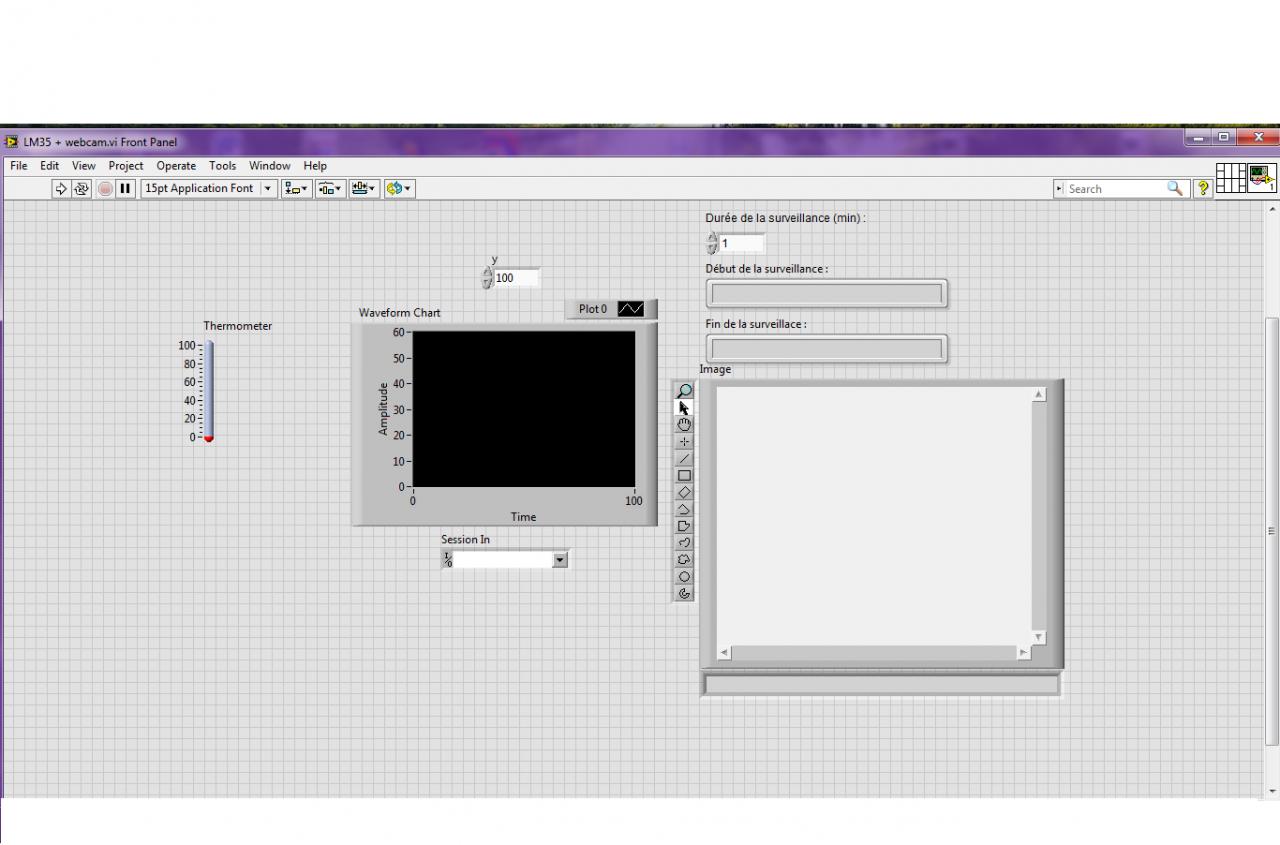The height and width of the screenshot is (845, 1280).
Task: Click the Abort Execution stop button
Action: coord(105,188)
